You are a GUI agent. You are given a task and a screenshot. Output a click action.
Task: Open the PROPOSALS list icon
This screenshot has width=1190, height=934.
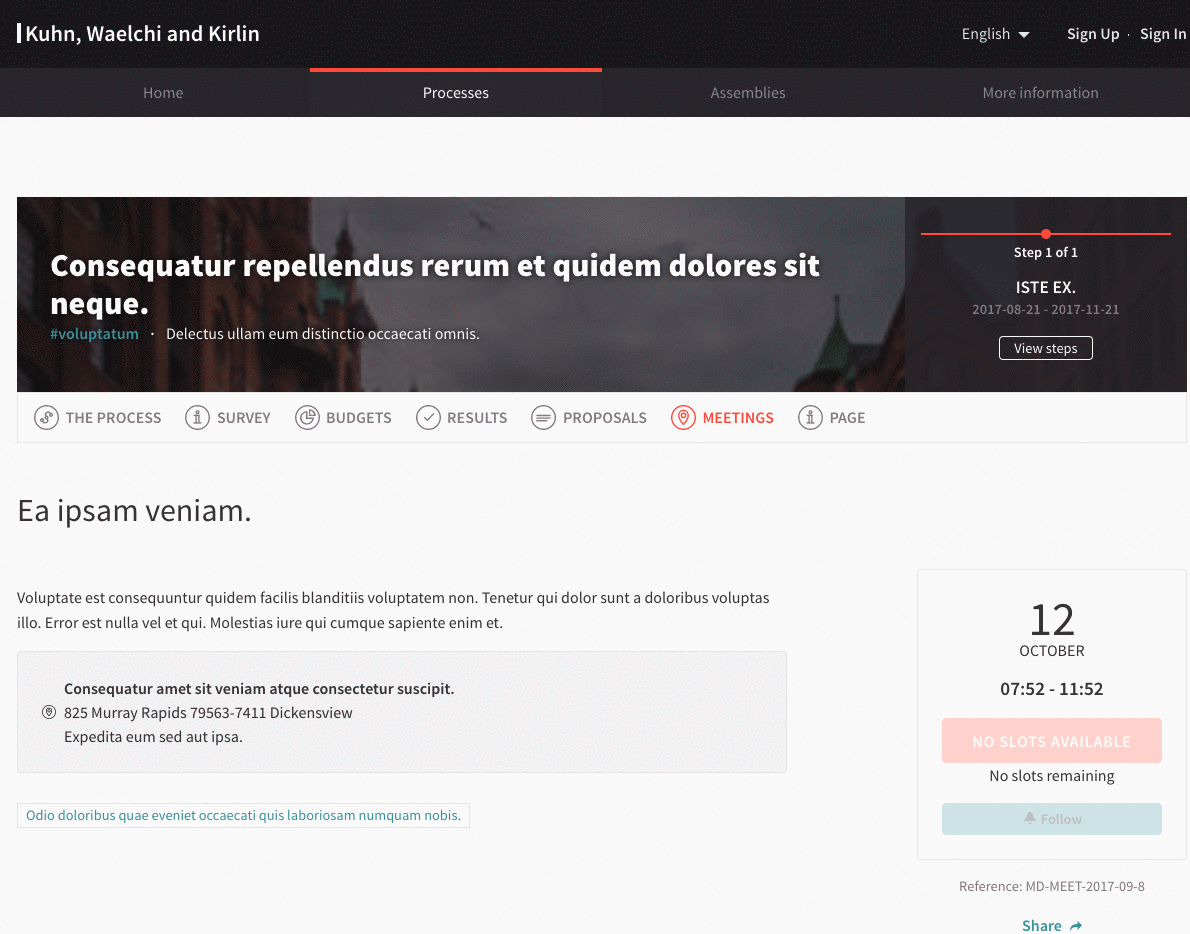[543, 417]
